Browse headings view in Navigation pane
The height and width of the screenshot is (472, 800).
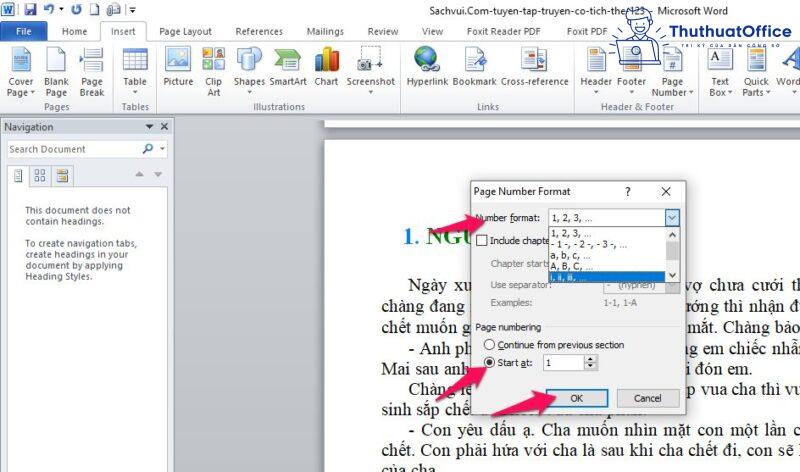pos(18,176)
